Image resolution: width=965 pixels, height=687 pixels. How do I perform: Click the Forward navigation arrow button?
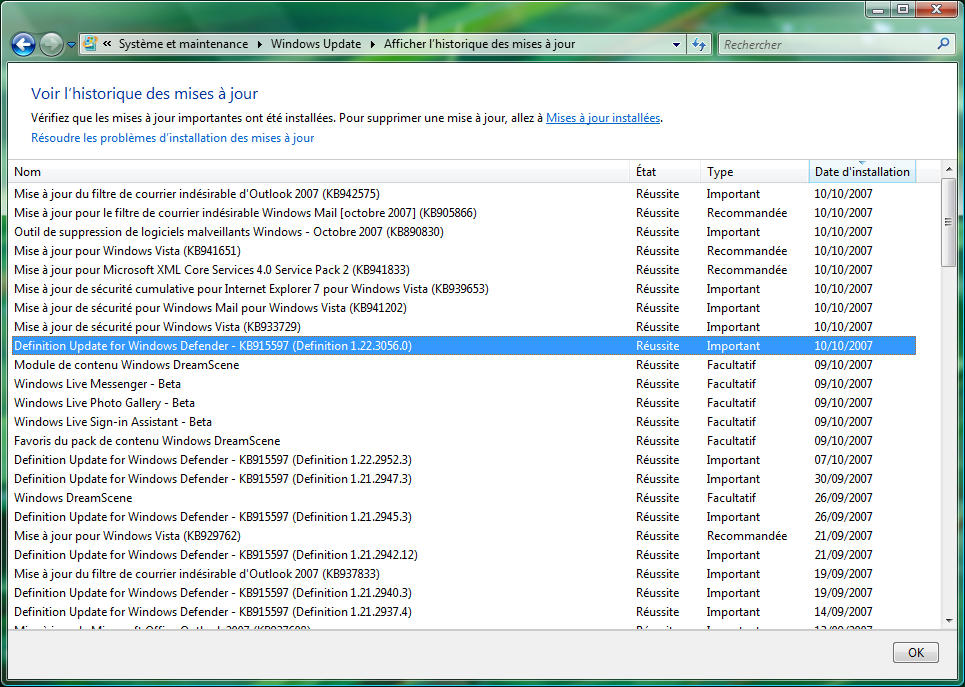click(50, 44)
